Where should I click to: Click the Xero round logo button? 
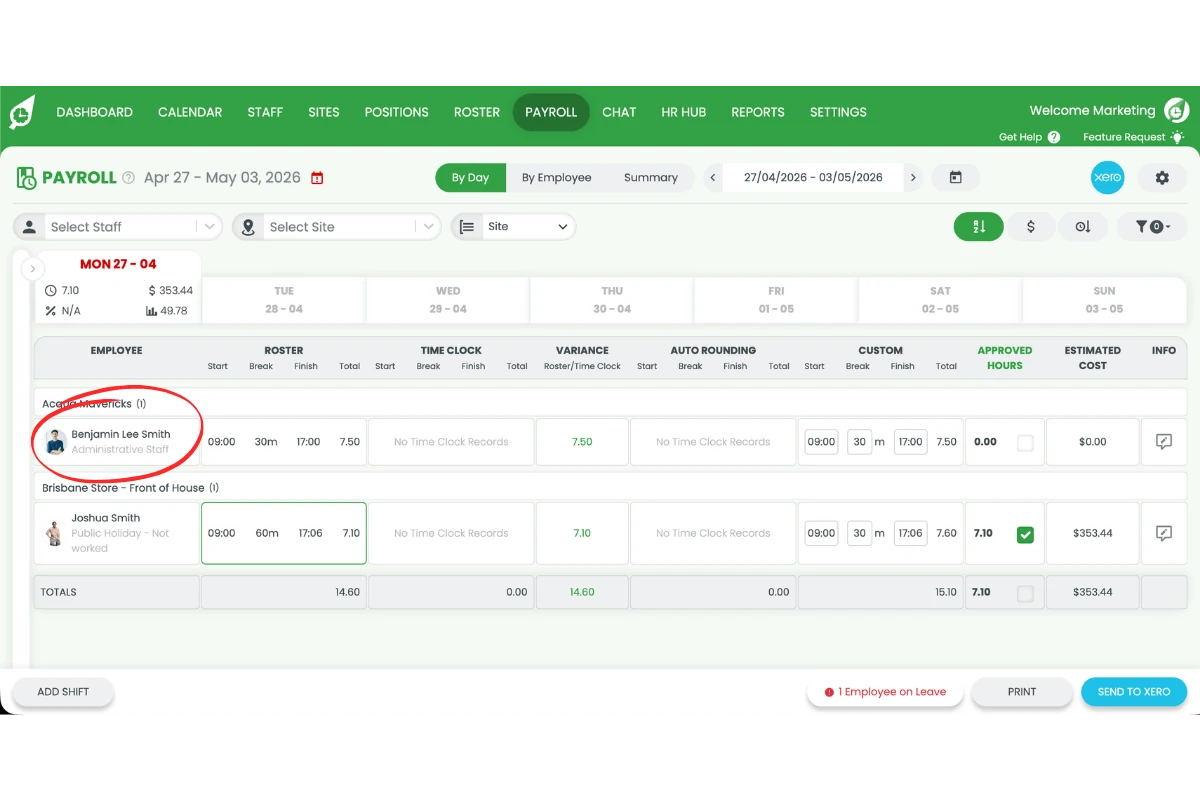point(1107,178)
